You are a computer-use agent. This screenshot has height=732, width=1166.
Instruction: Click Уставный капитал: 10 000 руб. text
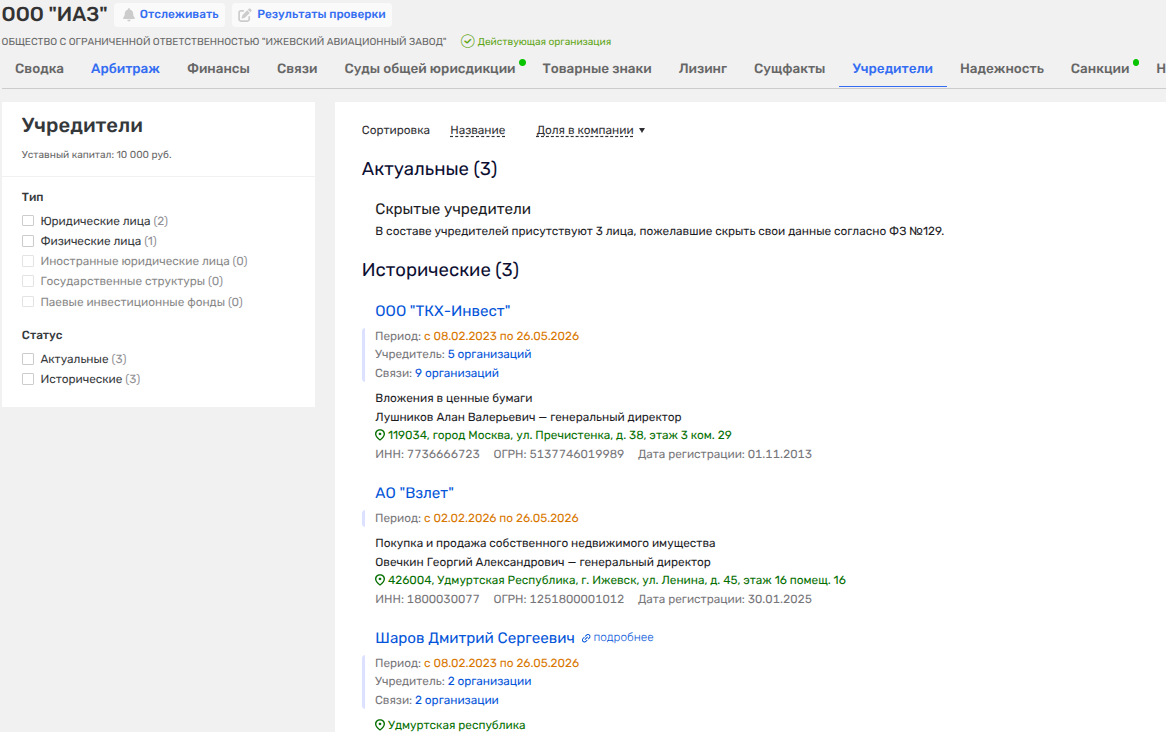[x=97, y=155]
